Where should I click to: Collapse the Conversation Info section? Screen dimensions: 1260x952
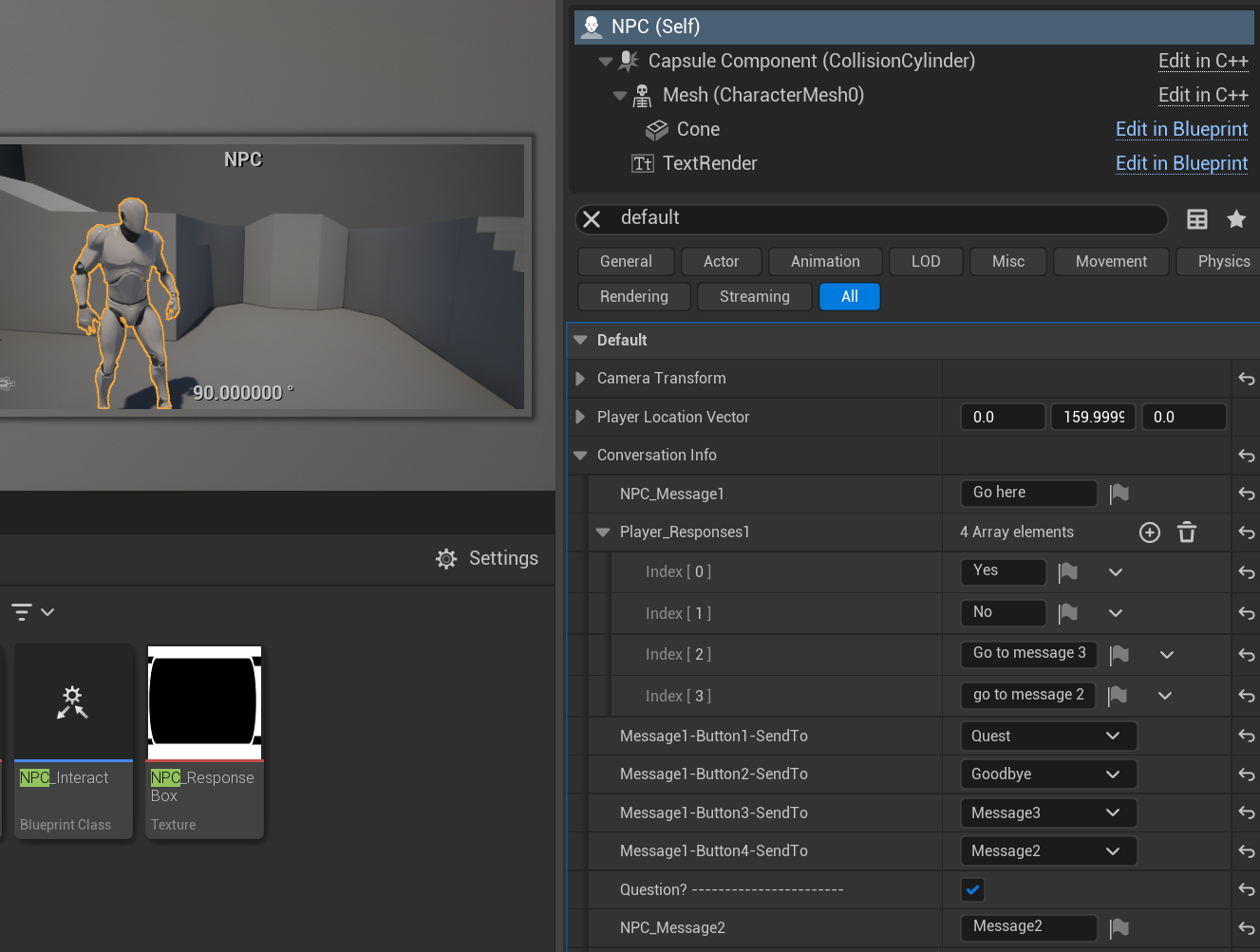pos(581,456)
